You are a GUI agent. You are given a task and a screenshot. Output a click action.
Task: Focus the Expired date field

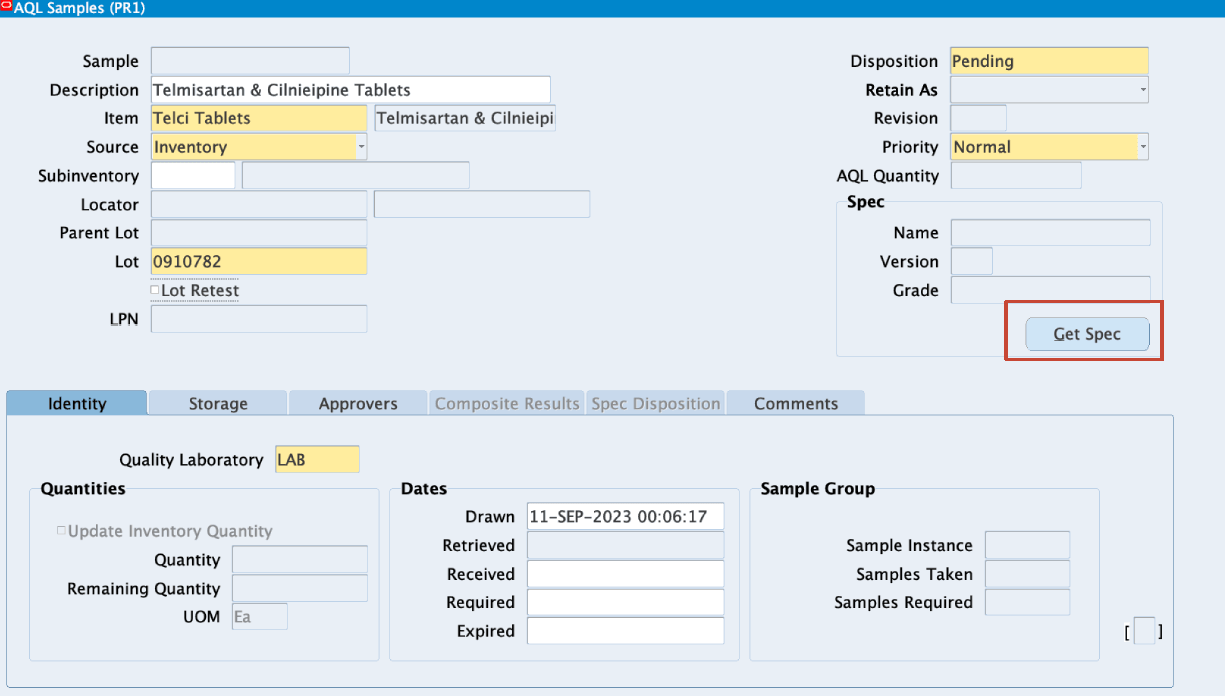coord(625,631)
